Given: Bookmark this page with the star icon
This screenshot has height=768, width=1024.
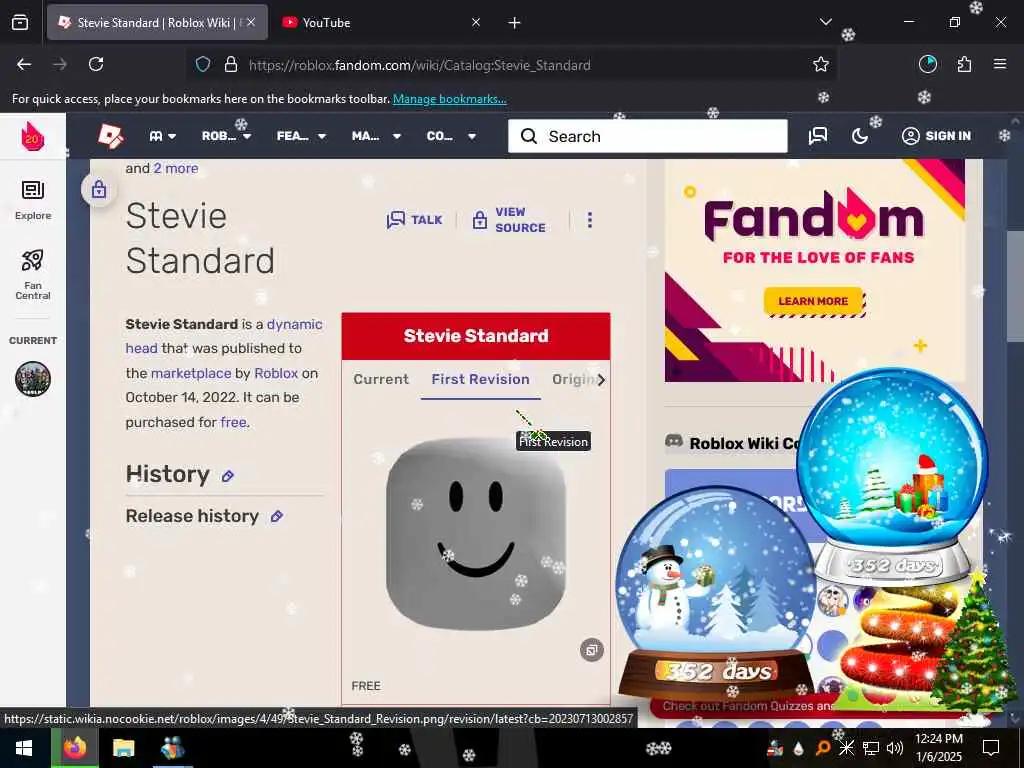Looking at the screenshot, I should click(821, 64).
